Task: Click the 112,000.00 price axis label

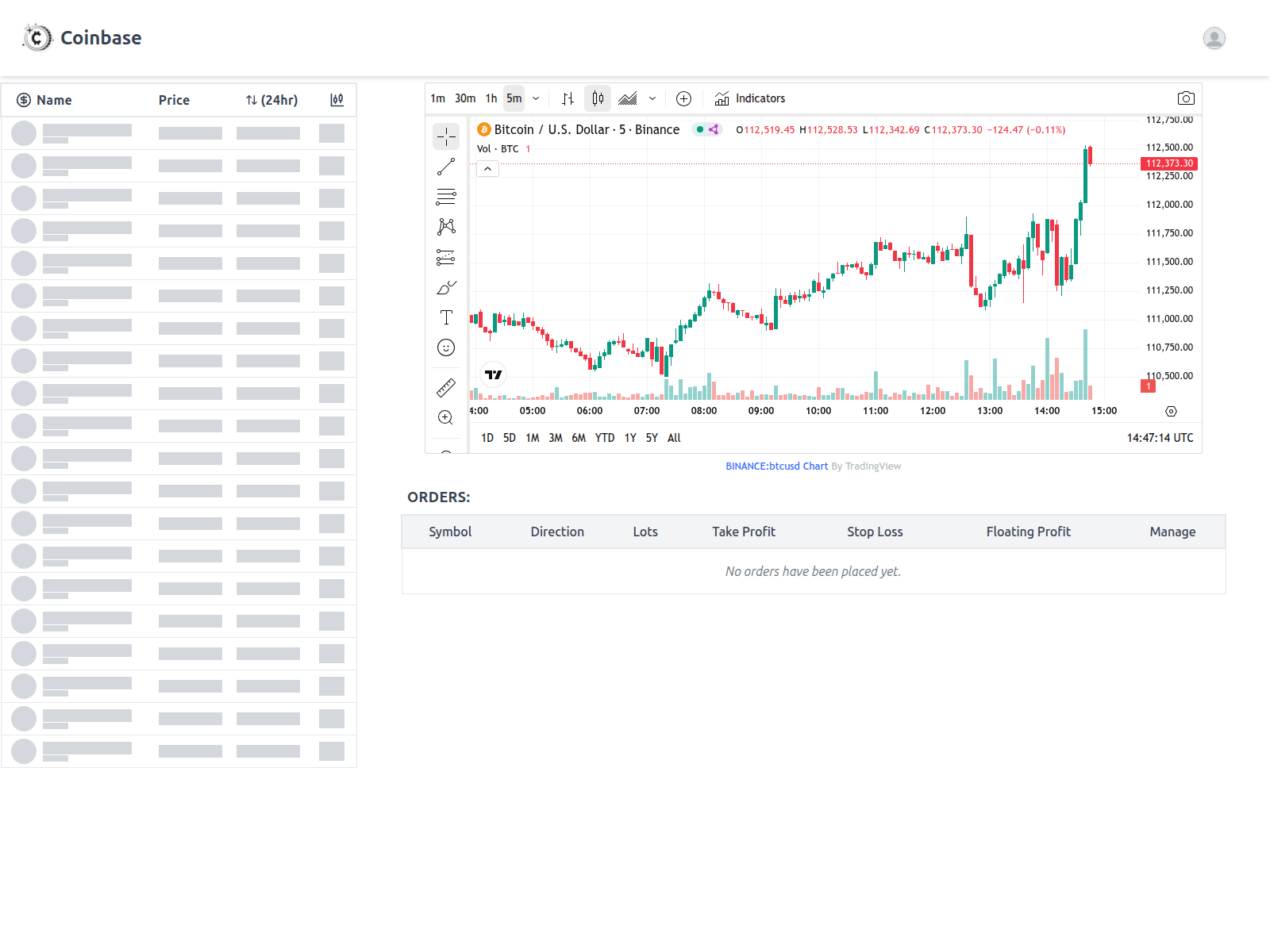Action: [1169, 205]
